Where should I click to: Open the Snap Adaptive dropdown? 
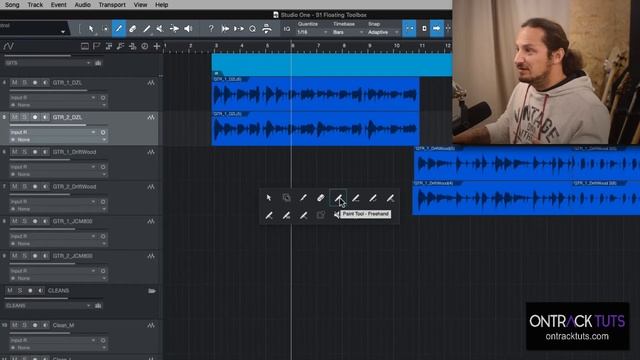click(383, 32)
